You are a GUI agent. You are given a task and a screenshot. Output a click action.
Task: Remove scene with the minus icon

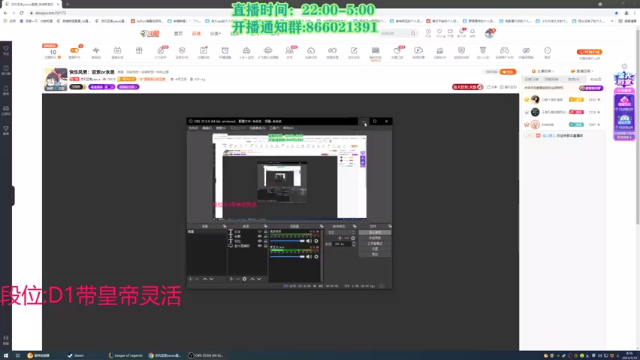pyautogui.click(x=197, y=279)
